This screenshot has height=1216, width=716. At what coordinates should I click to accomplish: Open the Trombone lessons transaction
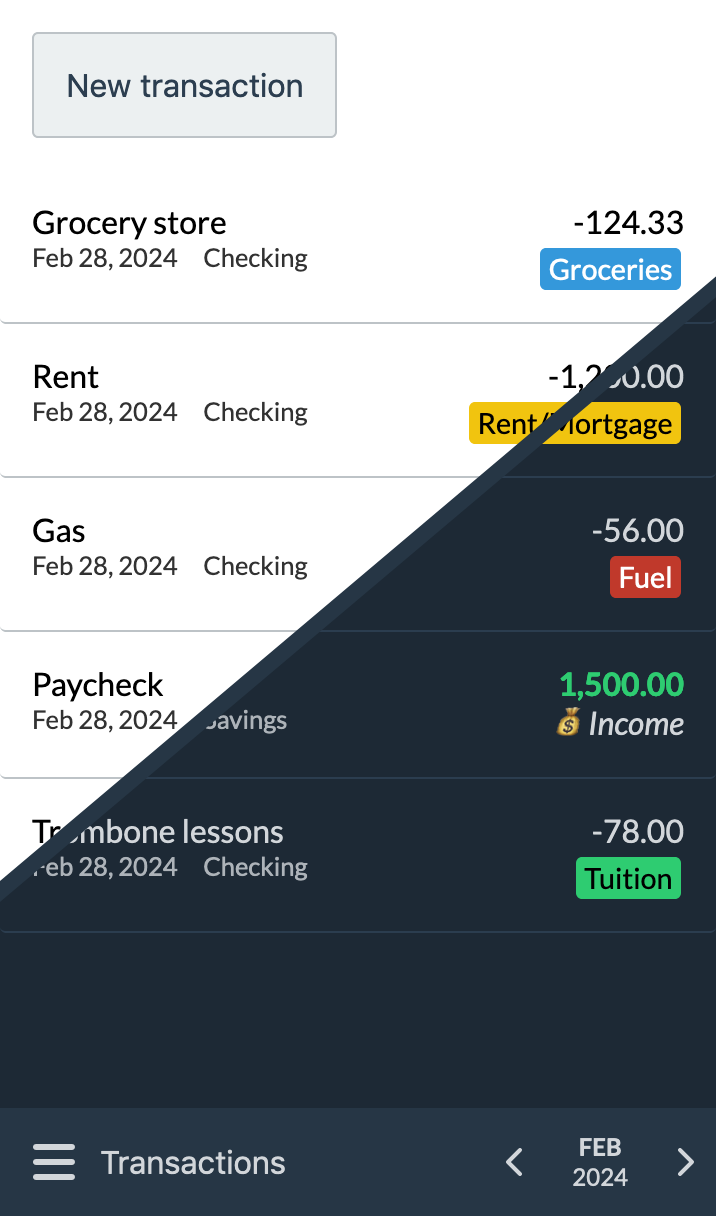click(x=158, y=831)
